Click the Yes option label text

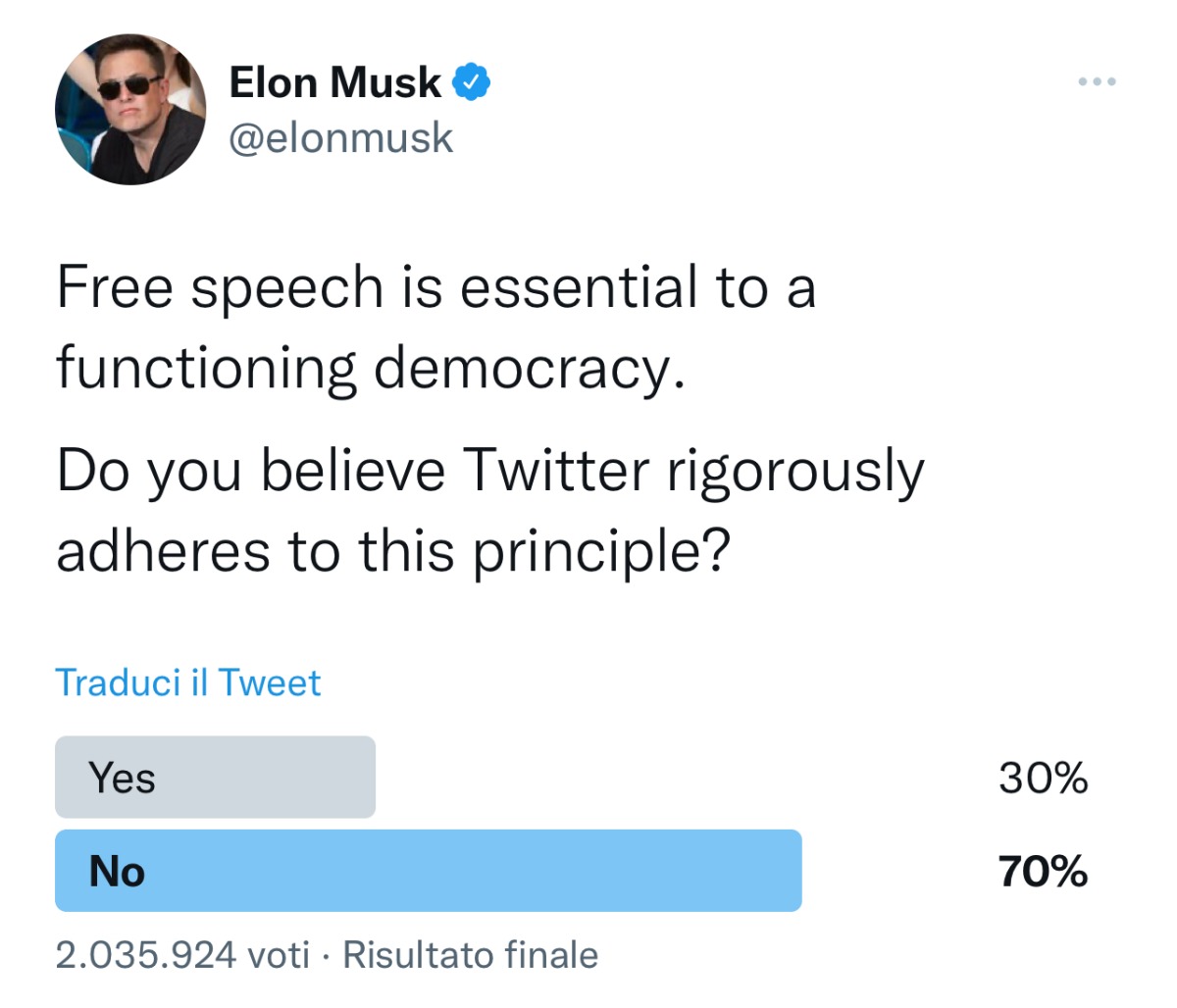coord(122,779)
